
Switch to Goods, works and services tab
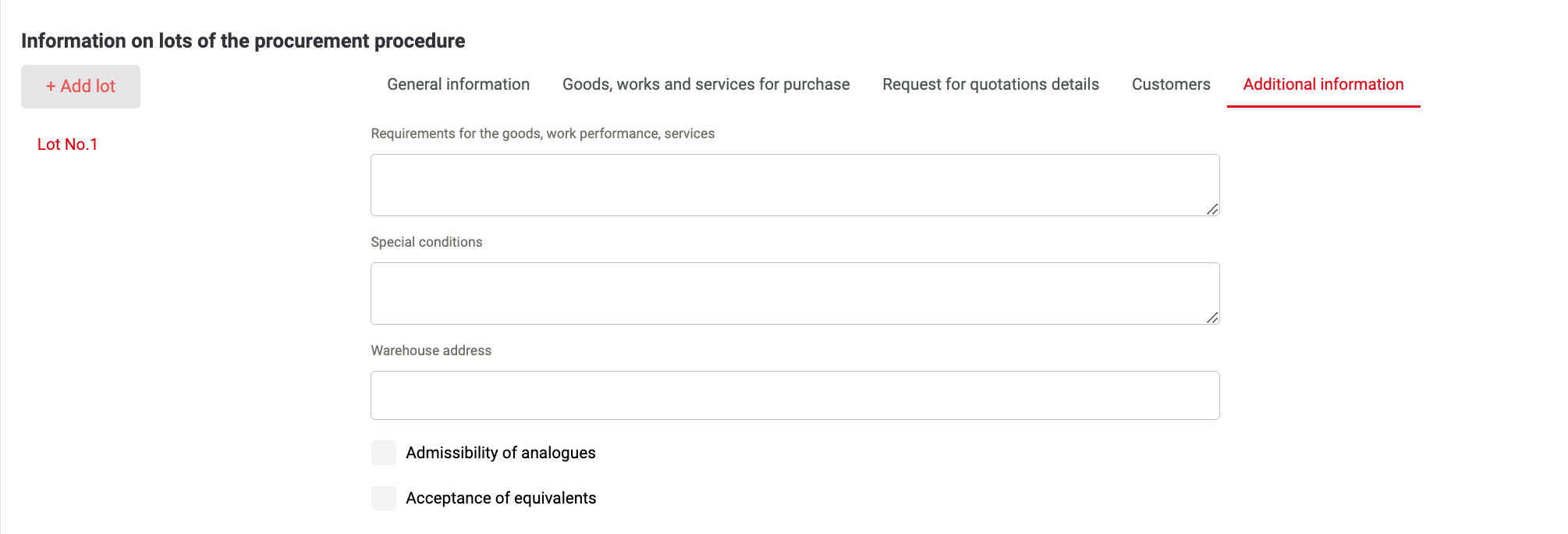[x=706, y=84]
